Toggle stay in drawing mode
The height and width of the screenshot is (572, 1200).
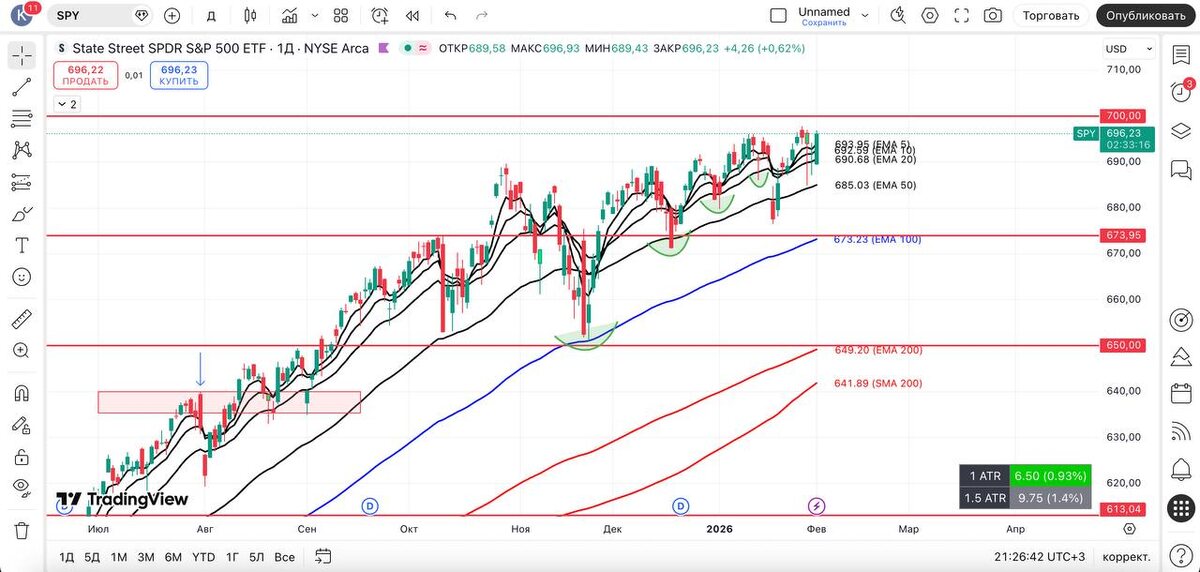pyautogui.click(x=22, y=424)
